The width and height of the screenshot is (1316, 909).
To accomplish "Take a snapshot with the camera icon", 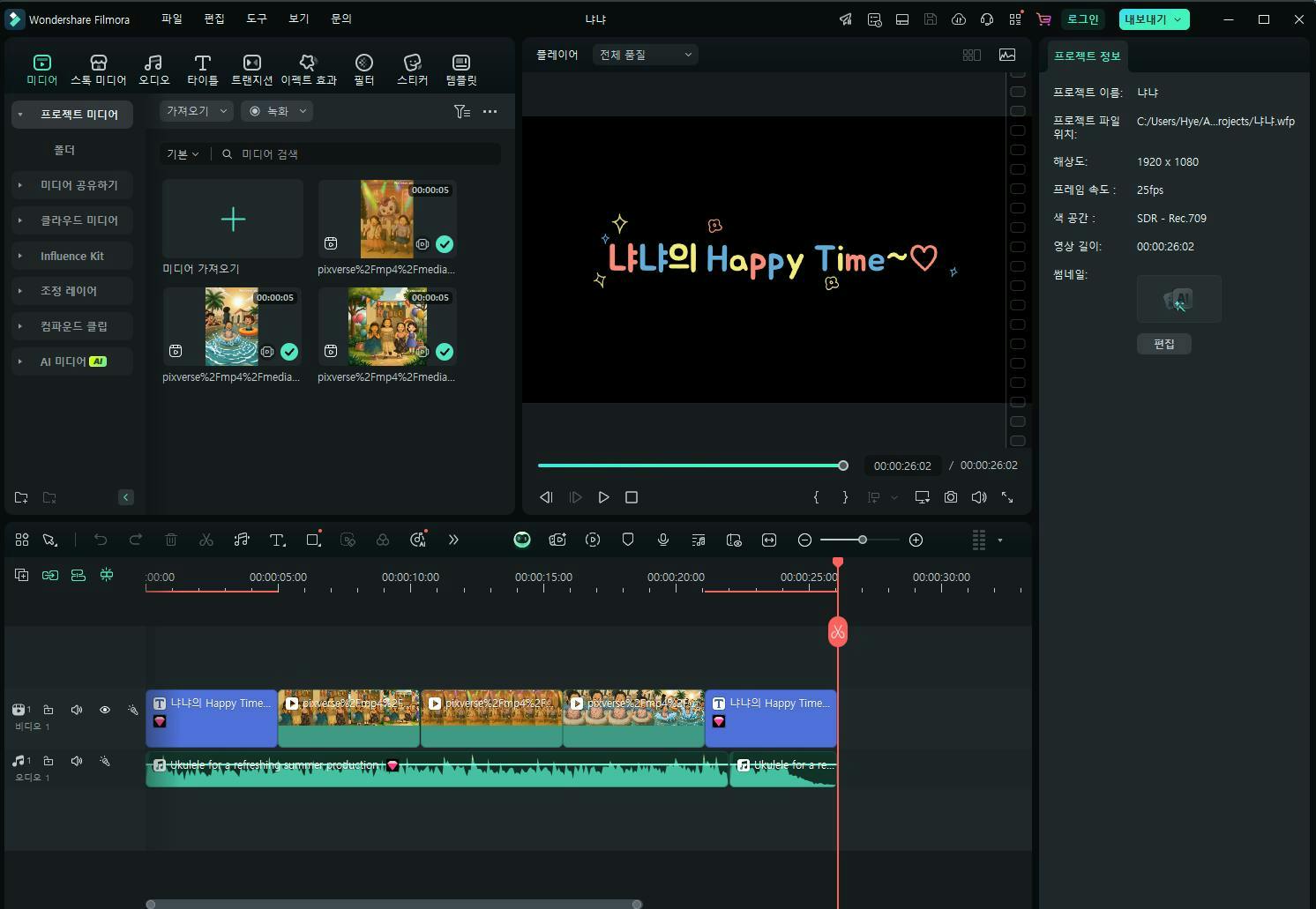I will point(950,497).
